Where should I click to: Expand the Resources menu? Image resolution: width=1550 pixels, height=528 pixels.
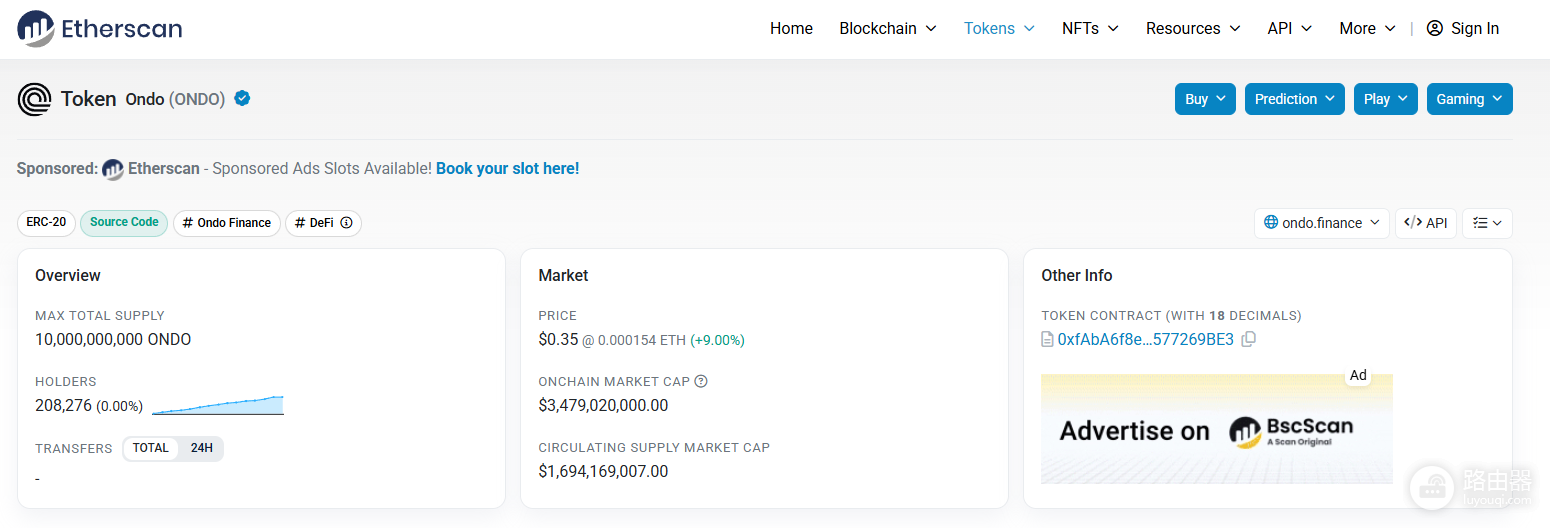[1193, 28]
